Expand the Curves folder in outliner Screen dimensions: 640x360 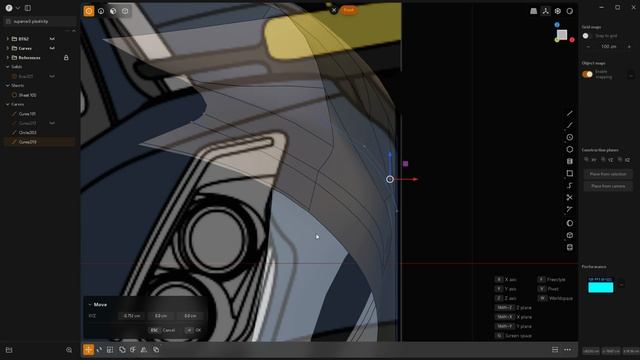click(x=7, y=48)
